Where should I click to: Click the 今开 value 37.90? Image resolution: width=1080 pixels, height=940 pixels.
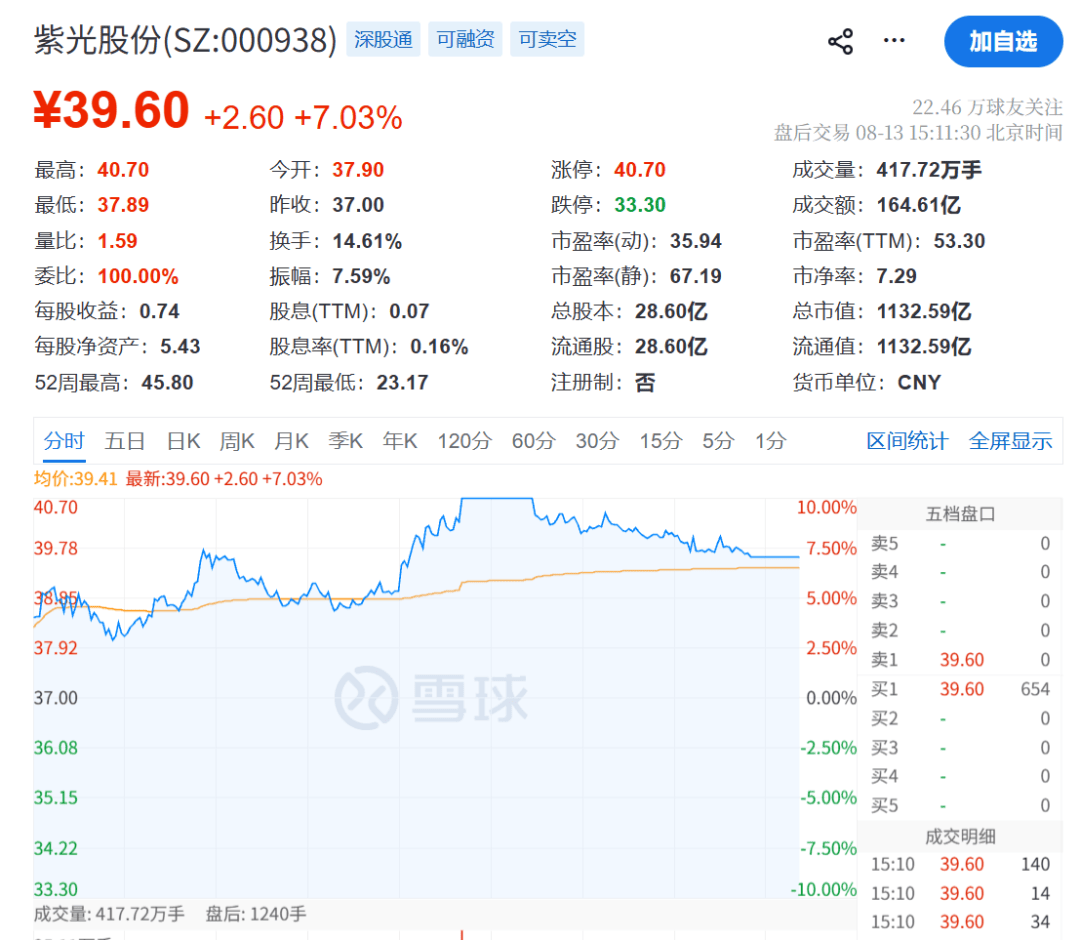[358, 170]
